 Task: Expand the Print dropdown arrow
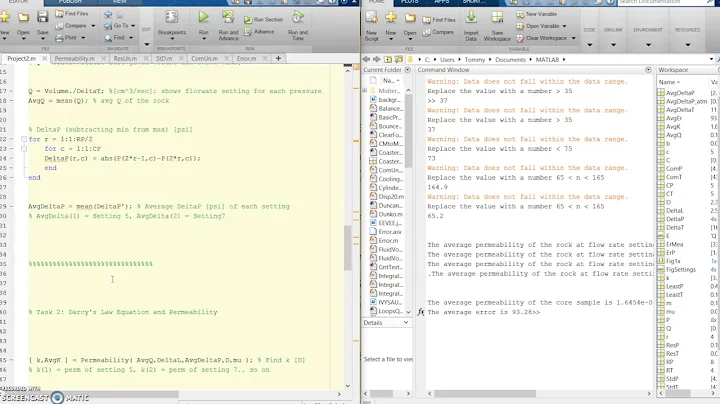point(83,38)
